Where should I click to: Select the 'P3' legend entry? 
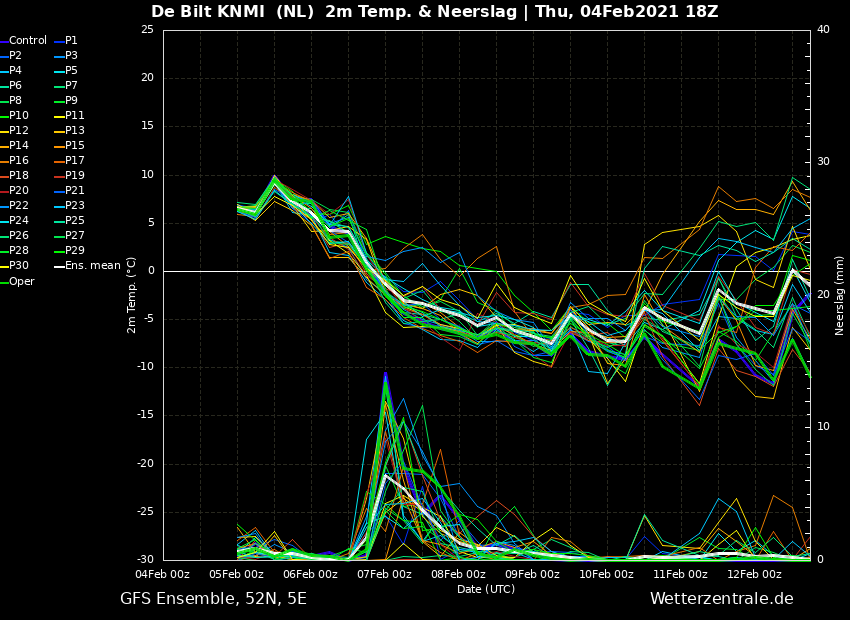tap(66, 55)
